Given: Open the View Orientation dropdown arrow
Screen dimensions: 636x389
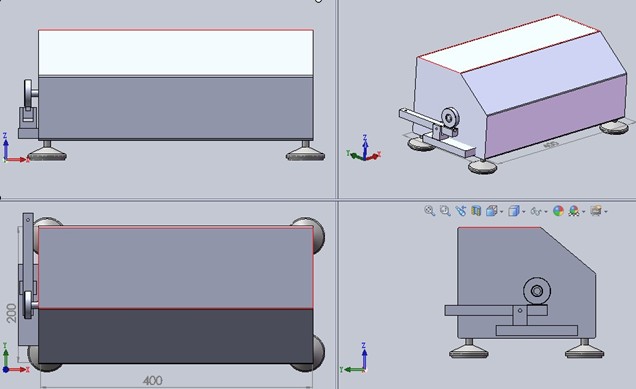Looking at the screenshot, I should (x=502, y=212).
